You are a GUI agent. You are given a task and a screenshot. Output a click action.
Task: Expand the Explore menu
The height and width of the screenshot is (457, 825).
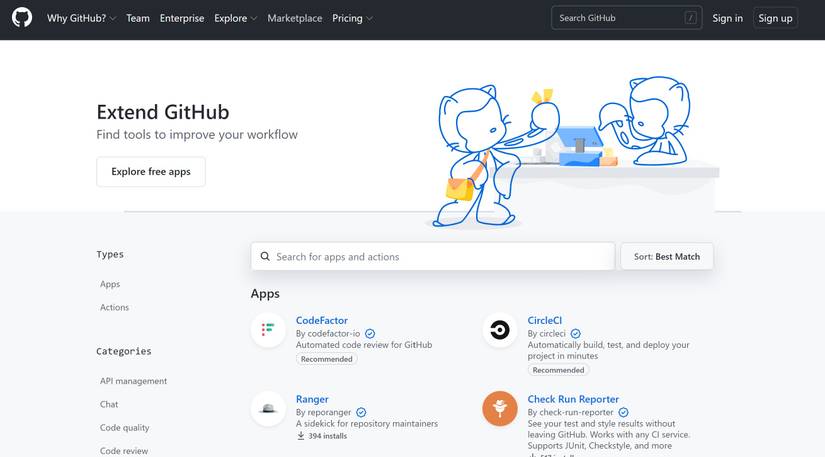click(235, 18)
